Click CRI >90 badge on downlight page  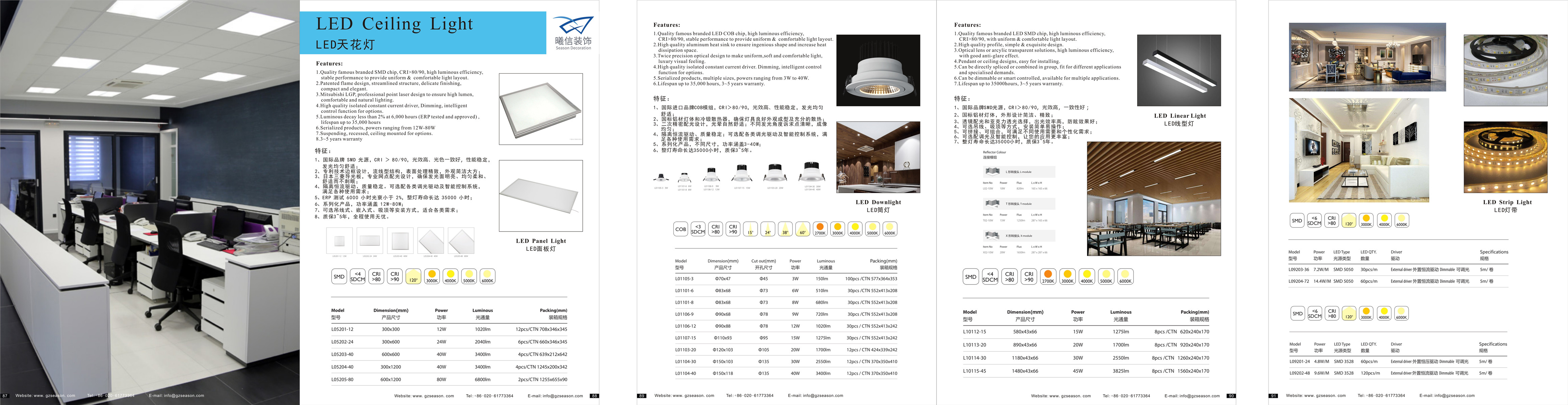pos(733,229)
